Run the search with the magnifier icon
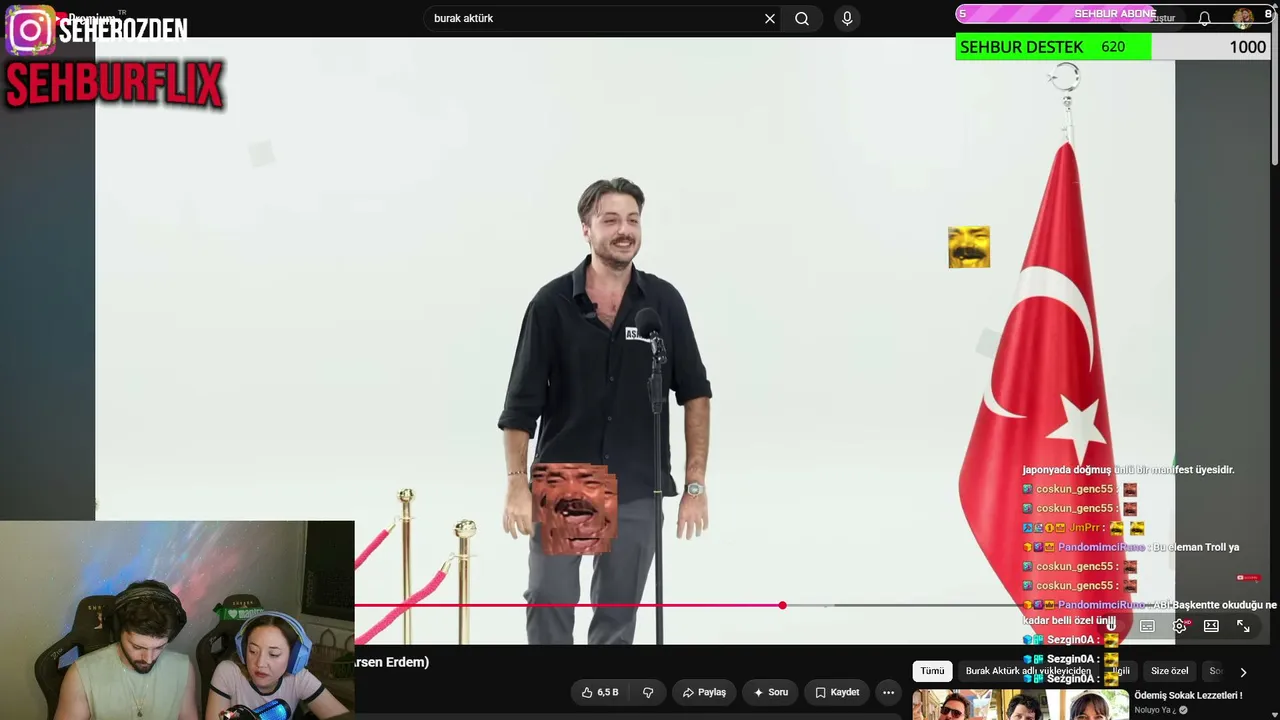Screen dimensions: 1280x720 point(802,18)
